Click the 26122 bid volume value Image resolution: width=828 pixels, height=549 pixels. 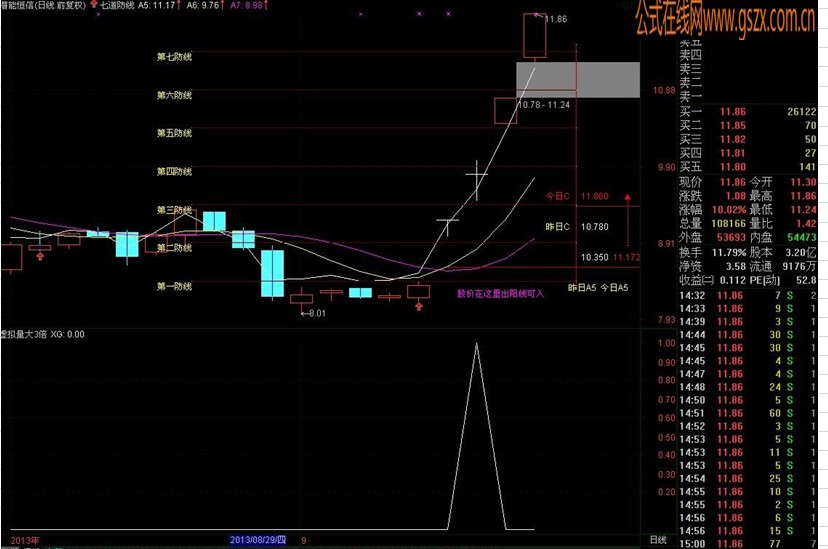point(802,112)
